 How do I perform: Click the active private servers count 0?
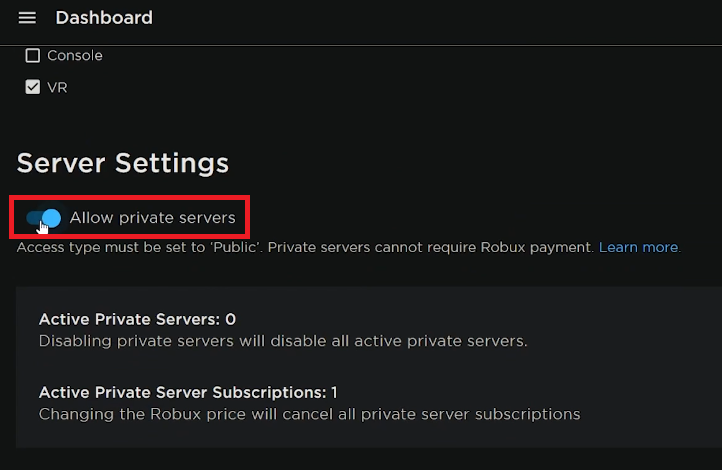point(231,320)
